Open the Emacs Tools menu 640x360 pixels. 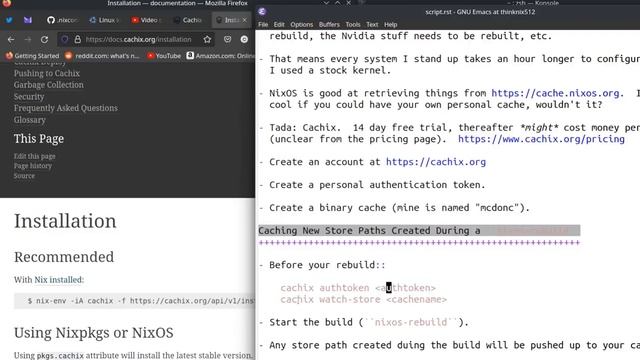pyautogui.click(x=353, y=24)
